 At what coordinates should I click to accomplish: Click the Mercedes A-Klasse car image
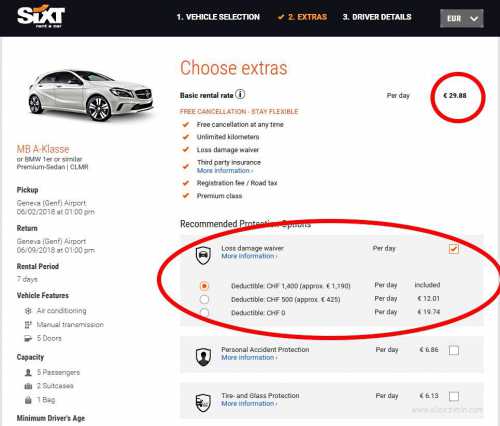tap(90, 95)
